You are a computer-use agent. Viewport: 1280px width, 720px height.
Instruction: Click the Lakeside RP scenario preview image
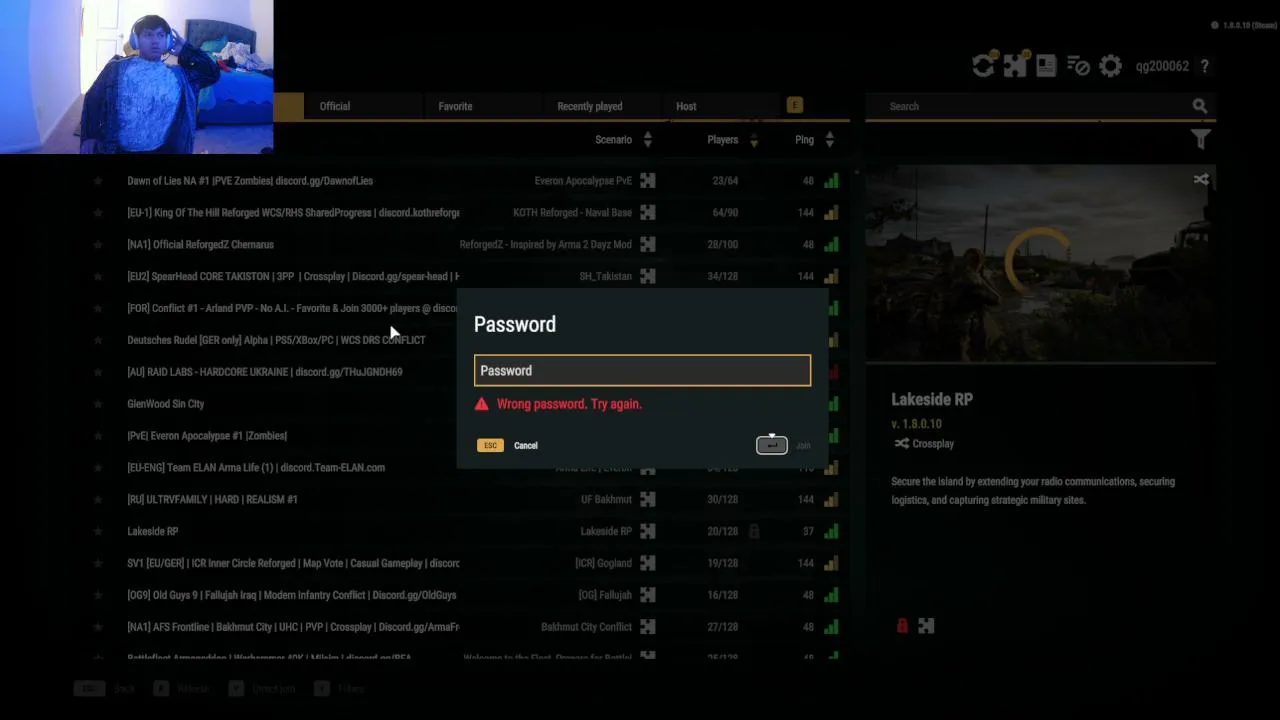1040,263
